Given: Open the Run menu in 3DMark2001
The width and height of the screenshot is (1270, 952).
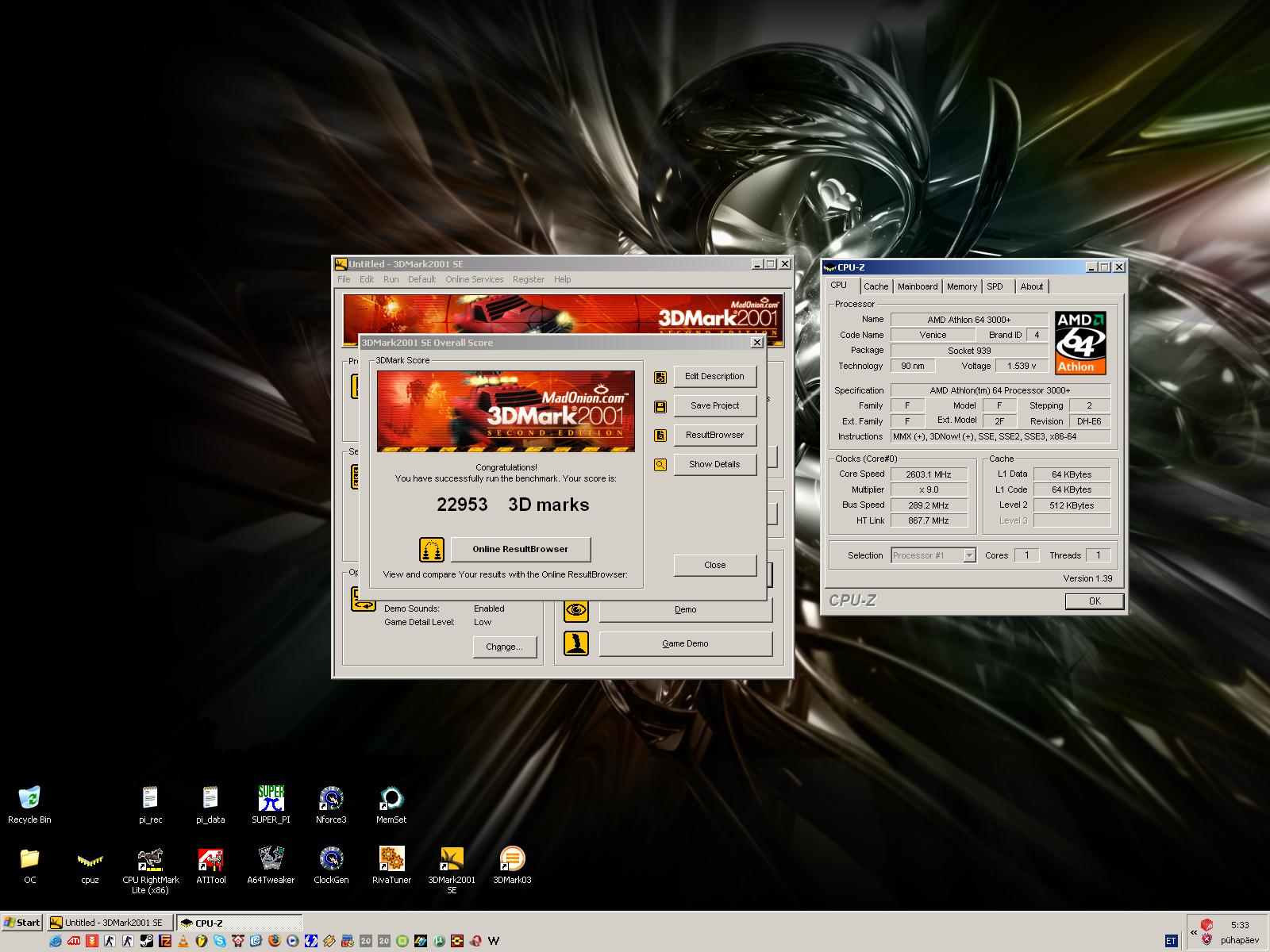Looking at the screenshot, I should tap(391, 279).
